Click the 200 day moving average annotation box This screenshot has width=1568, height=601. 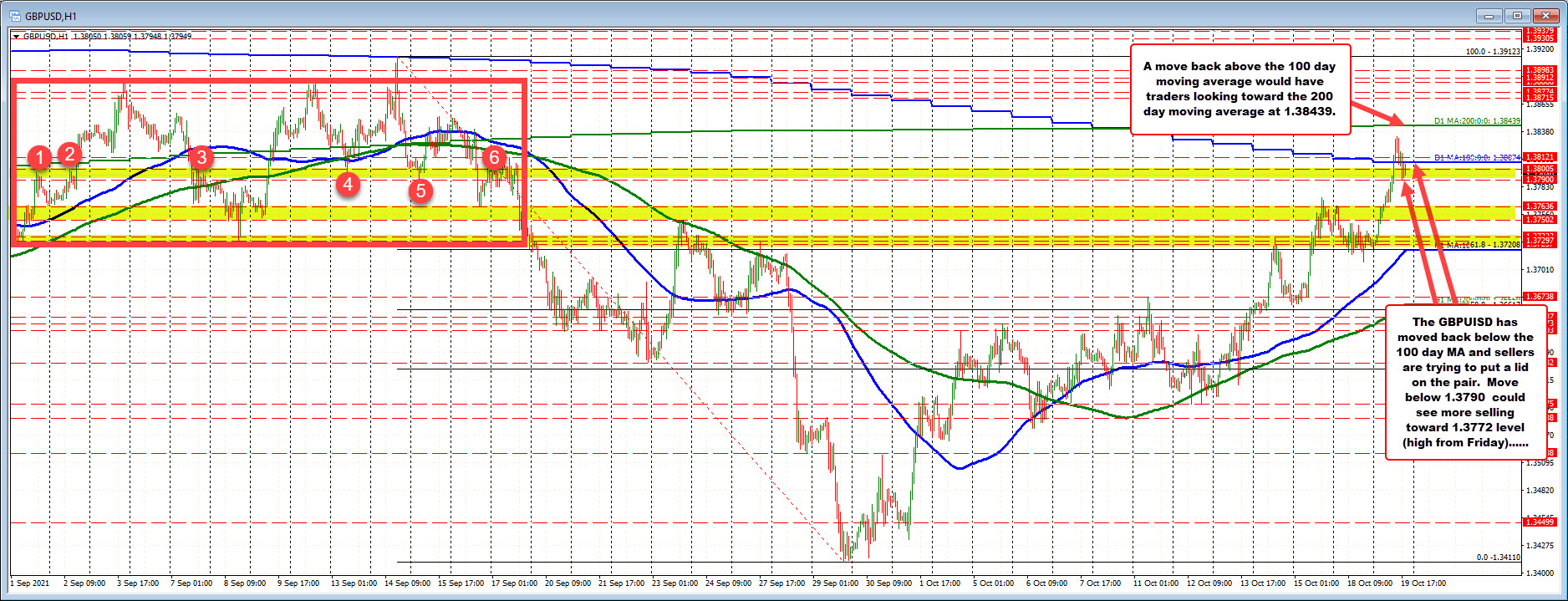point(1240,89)
